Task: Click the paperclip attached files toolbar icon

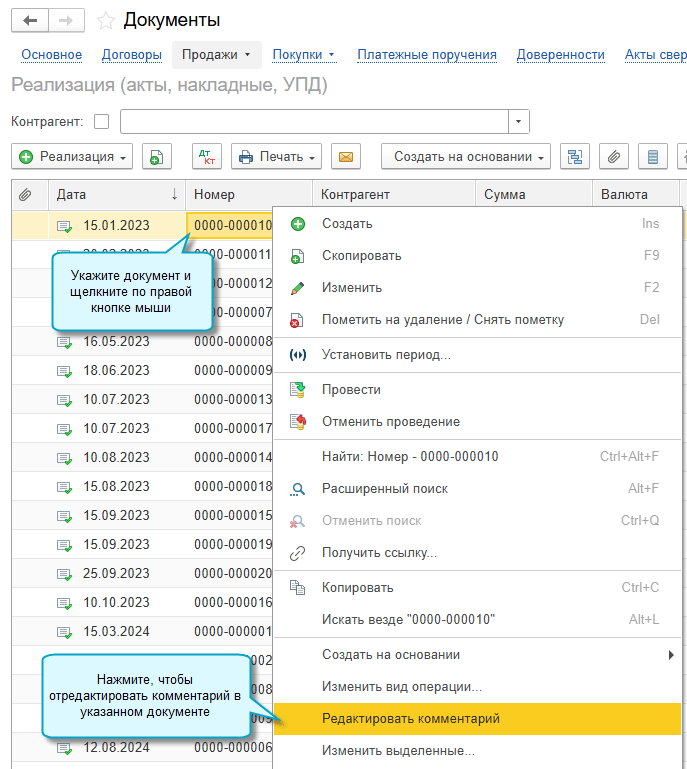Action: point(614,157)
